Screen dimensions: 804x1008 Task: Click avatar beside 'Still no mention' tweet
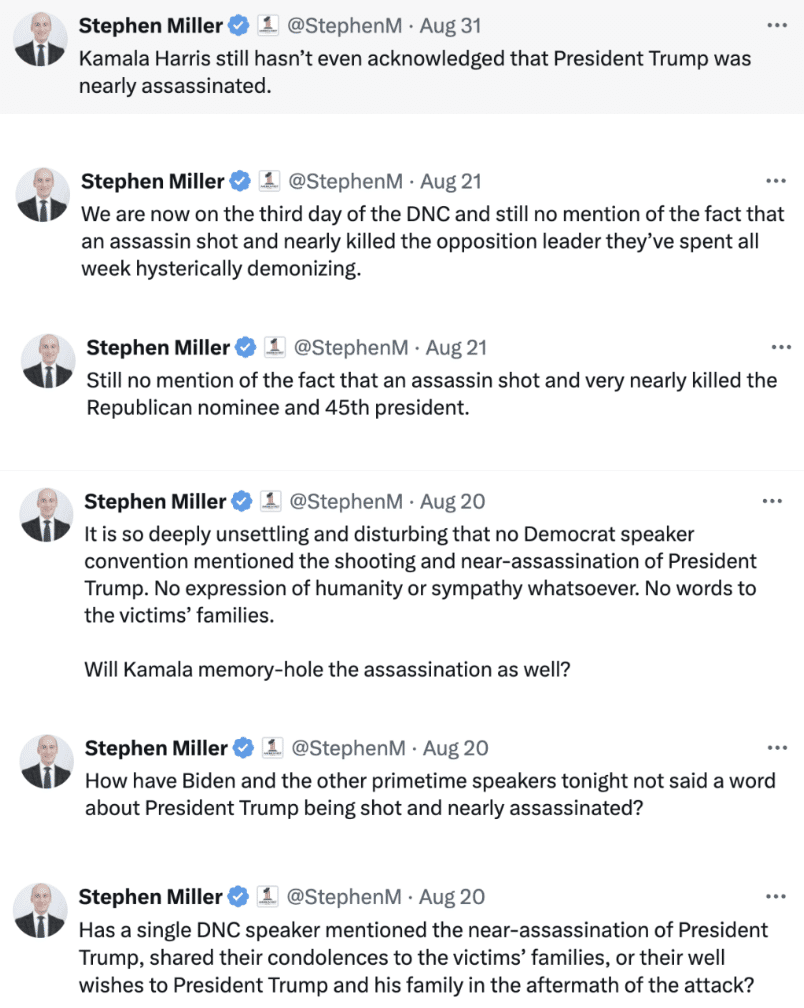coord(48,361)
